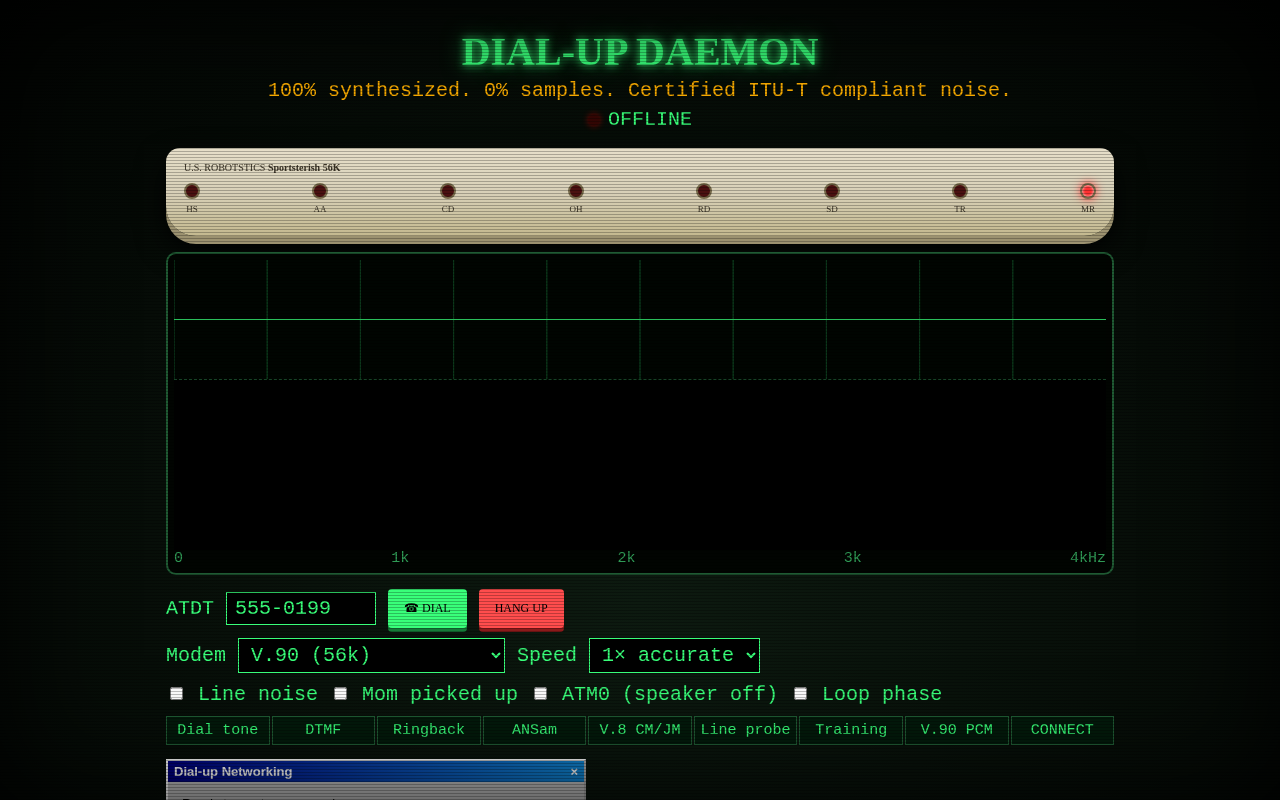Viewport: 1280px width, 800px height.
Task: Enable the Loop phase checkbox
Action: point(800,694)
